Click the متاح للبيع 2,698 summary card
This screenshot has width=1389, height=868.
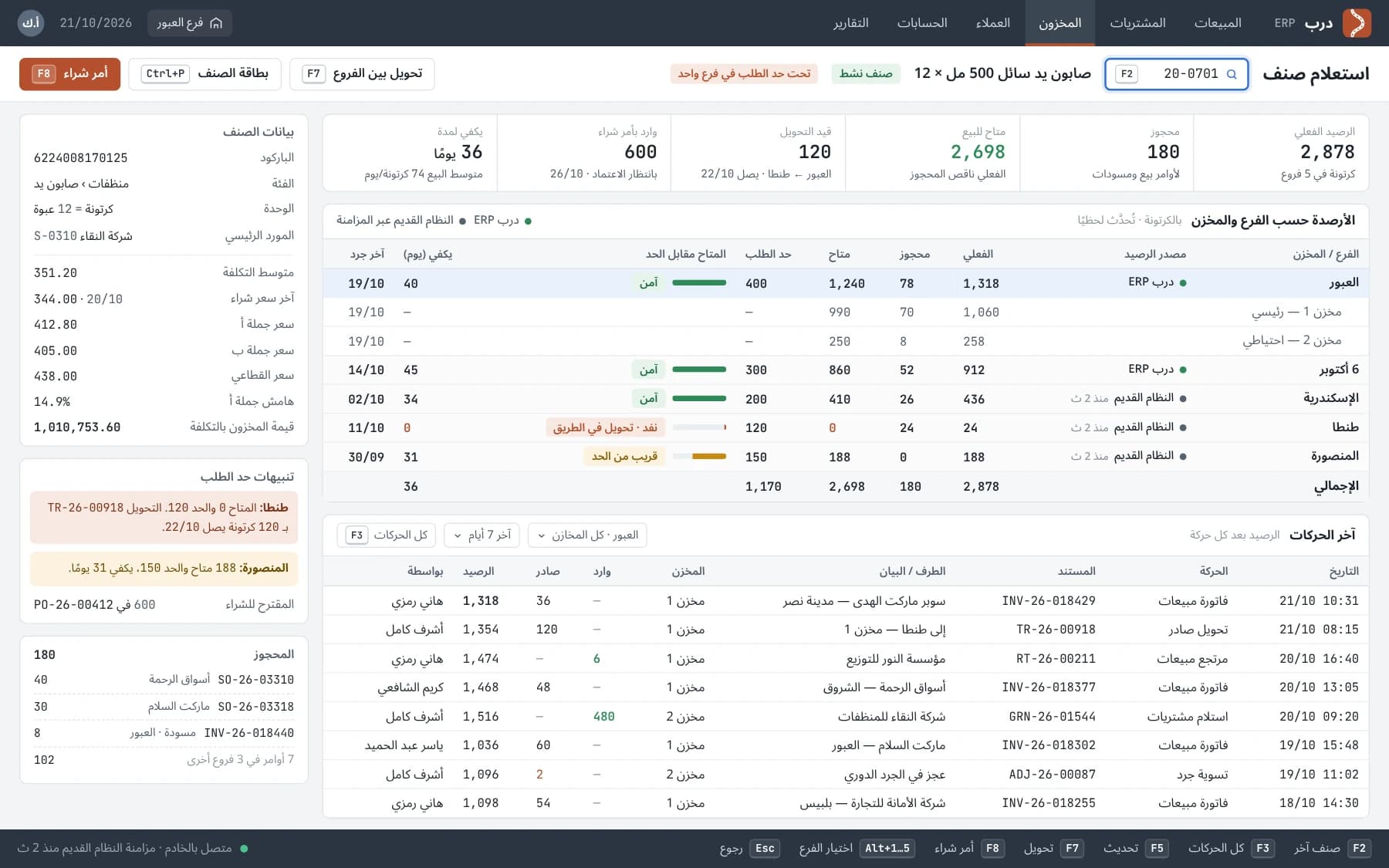coord(933,153)
